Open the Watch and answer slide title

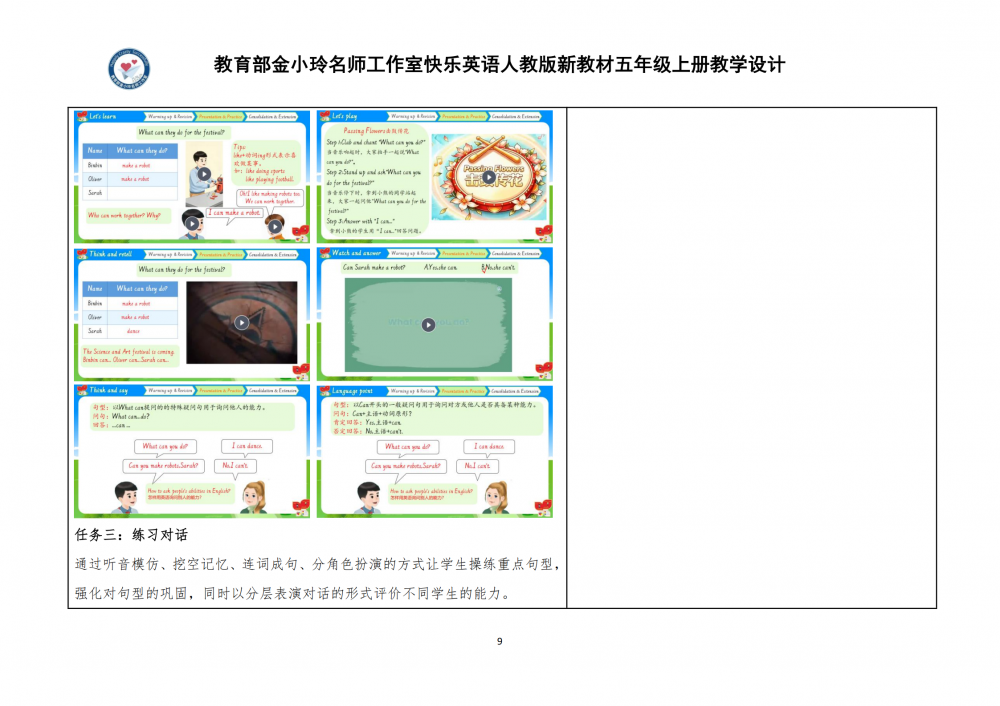tap(356, 253)
